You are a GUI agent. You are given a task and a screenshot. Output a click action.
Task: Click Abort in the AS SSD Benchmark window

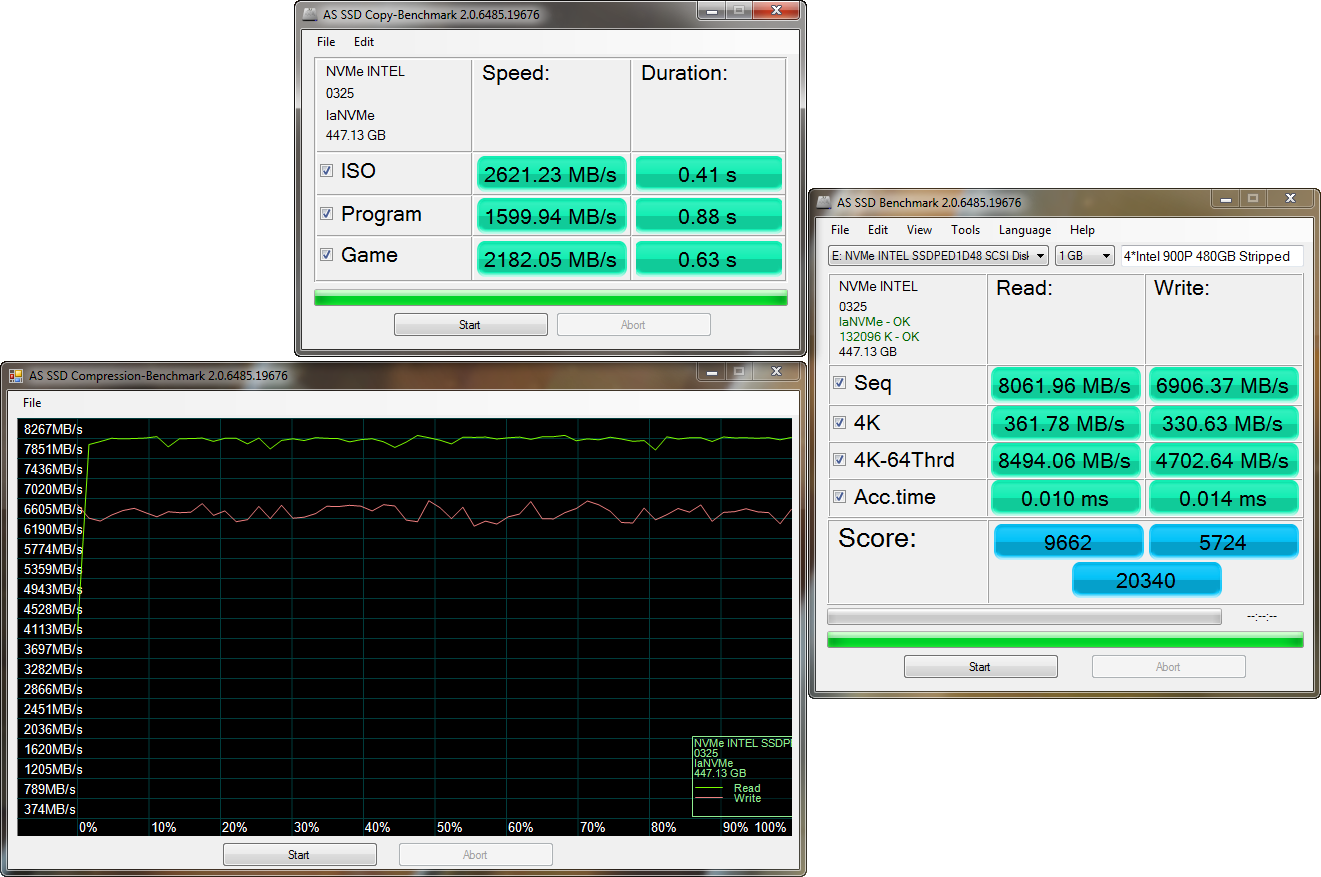coord(1168,667)
